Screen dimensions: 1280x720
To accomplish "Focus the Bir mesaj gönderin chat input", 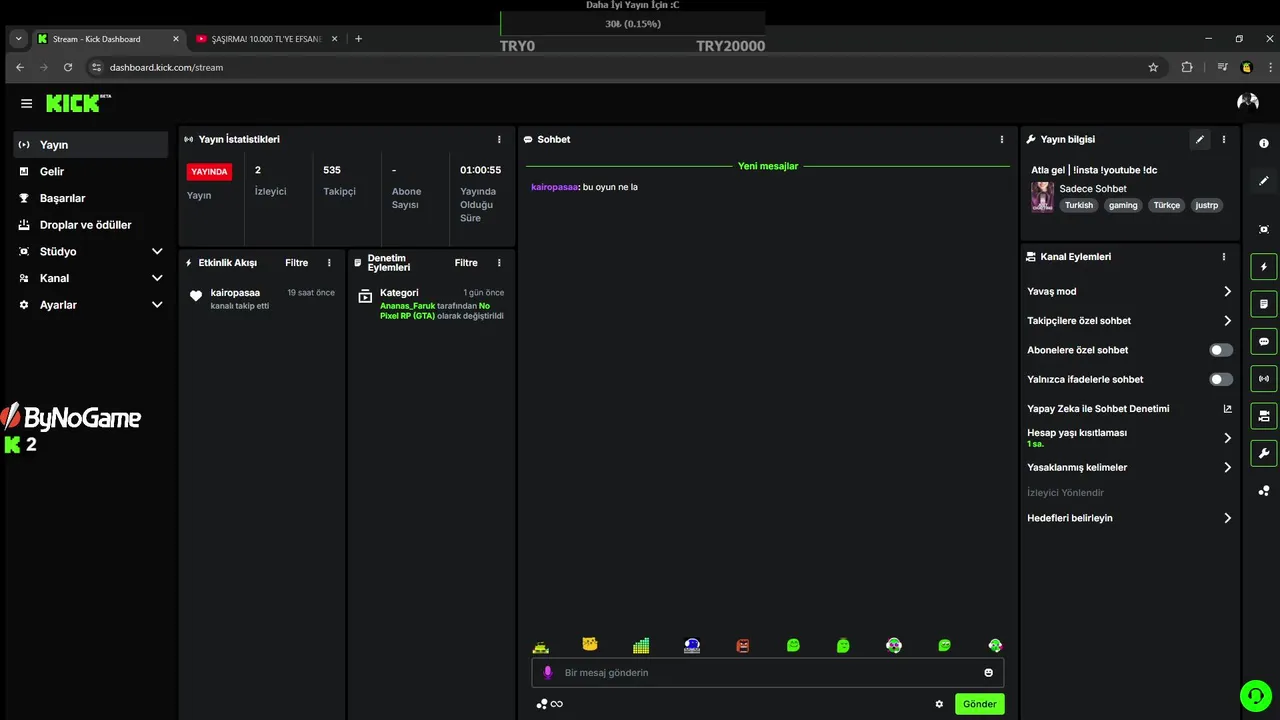I will point(767,673).
